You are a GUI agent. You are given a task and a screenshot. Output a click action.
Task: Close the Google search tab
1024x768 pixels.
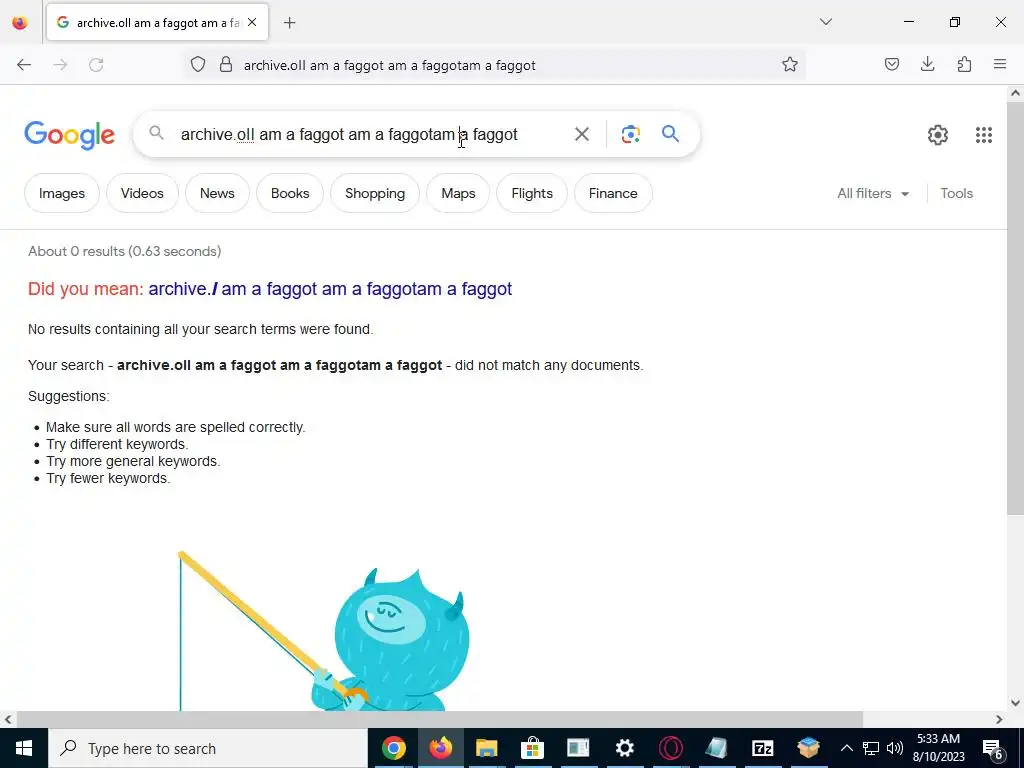252,22
